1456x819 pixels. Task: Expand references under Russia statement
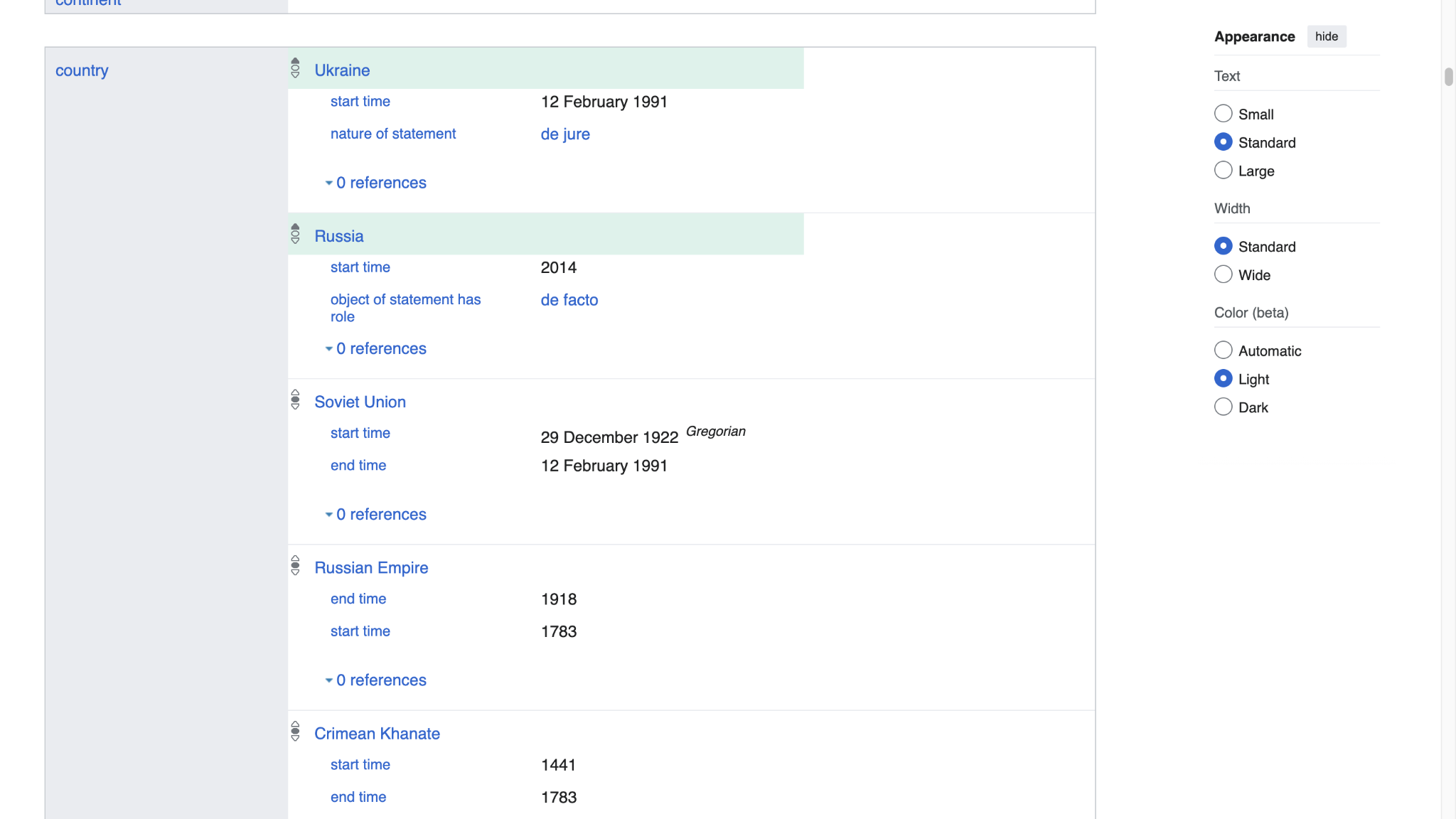pyautogui.click(x=375, y=348)
